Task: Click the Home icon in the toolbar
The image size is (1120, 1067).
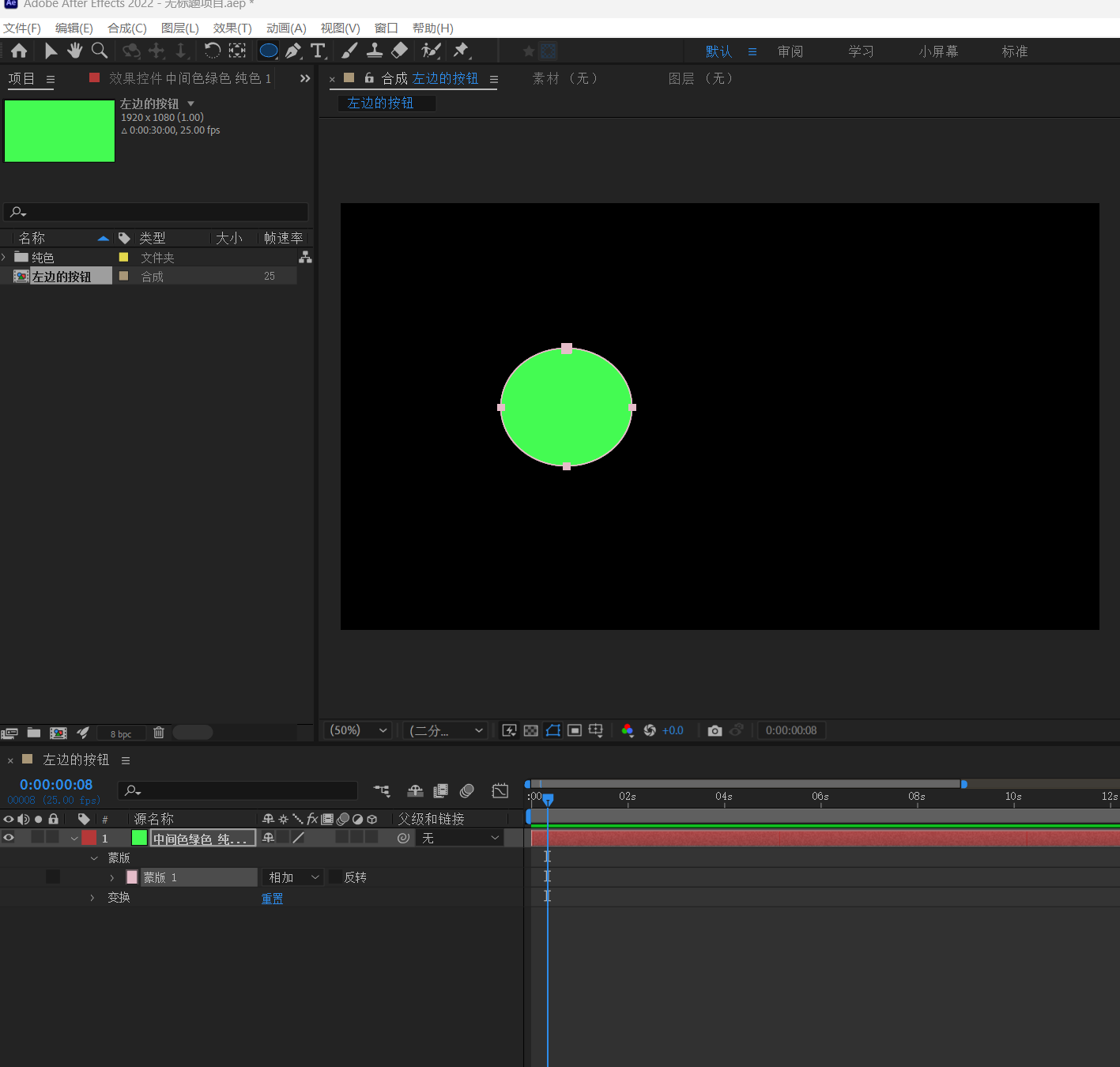Action: pyautogui.click(x=19, y=51)
